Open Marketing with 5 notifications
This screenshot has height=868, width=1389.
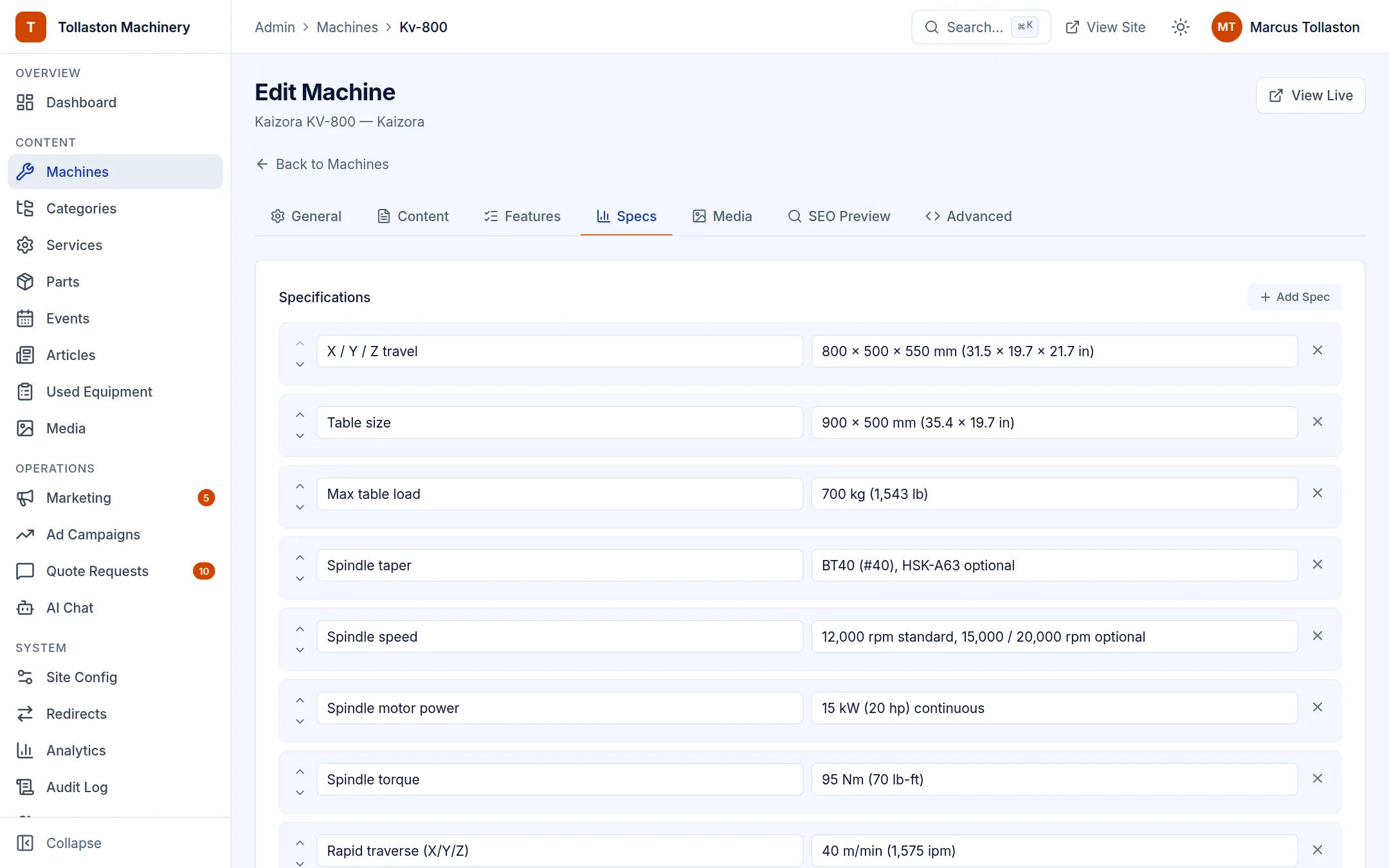[x=115, y=498]
